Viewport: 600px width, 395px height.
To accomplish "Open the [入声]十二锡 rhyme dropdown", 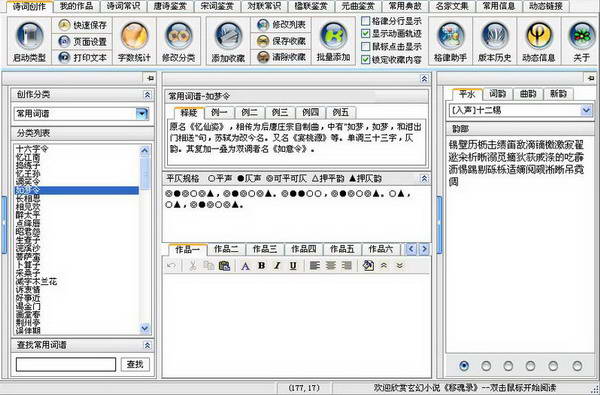I will click(587, 111).
